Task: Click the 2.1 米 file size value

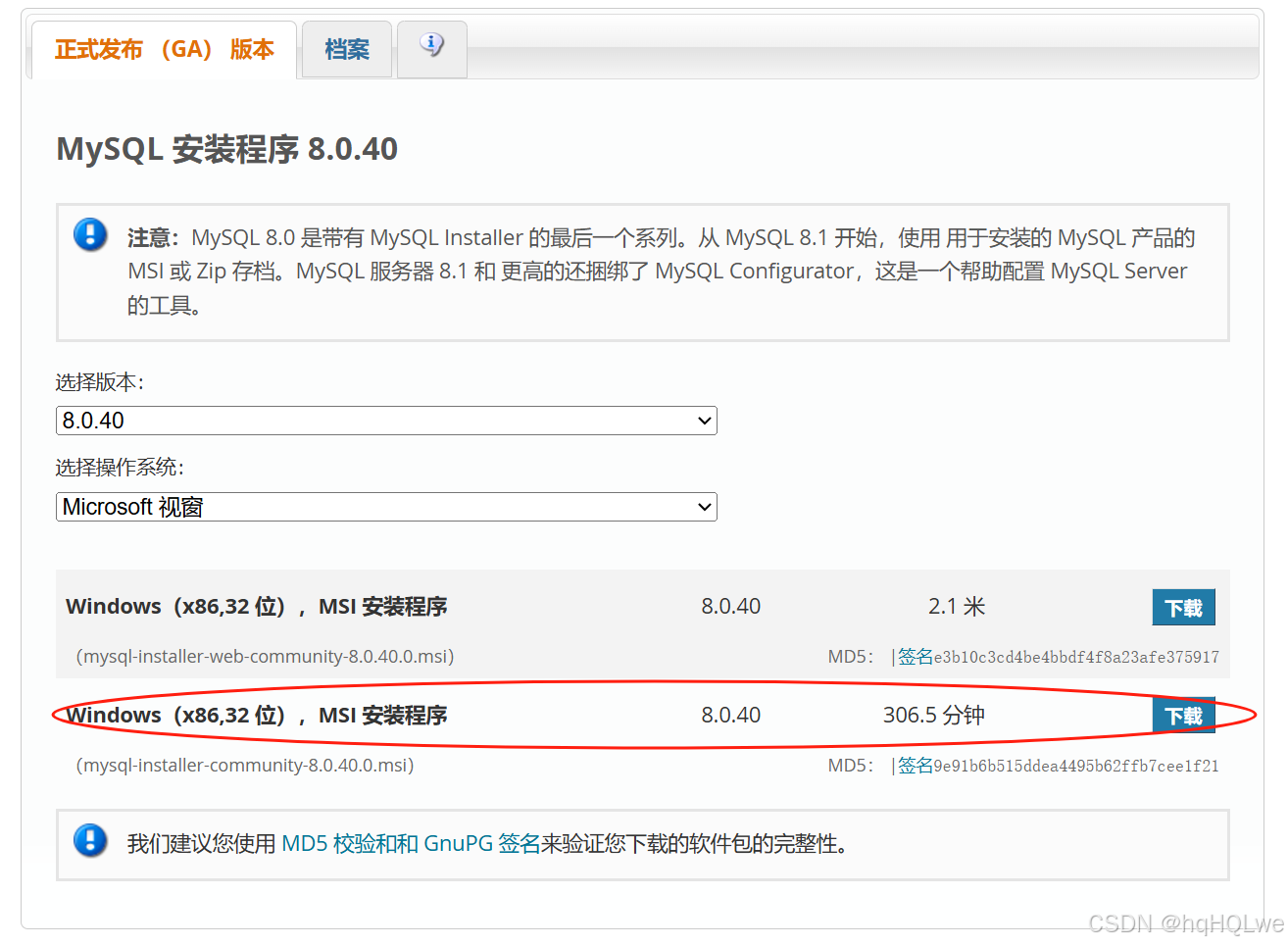Action: [957, 607]
